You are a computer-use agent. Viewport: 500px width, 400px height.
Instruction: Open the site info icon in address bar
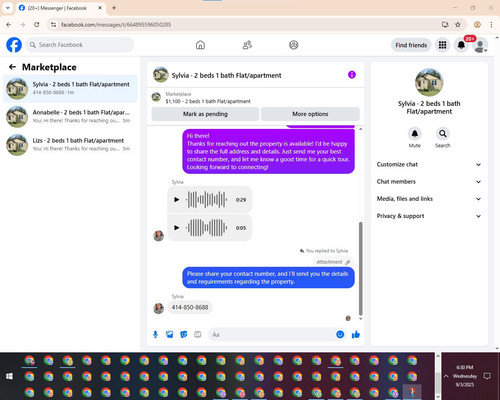pos(53,25)
